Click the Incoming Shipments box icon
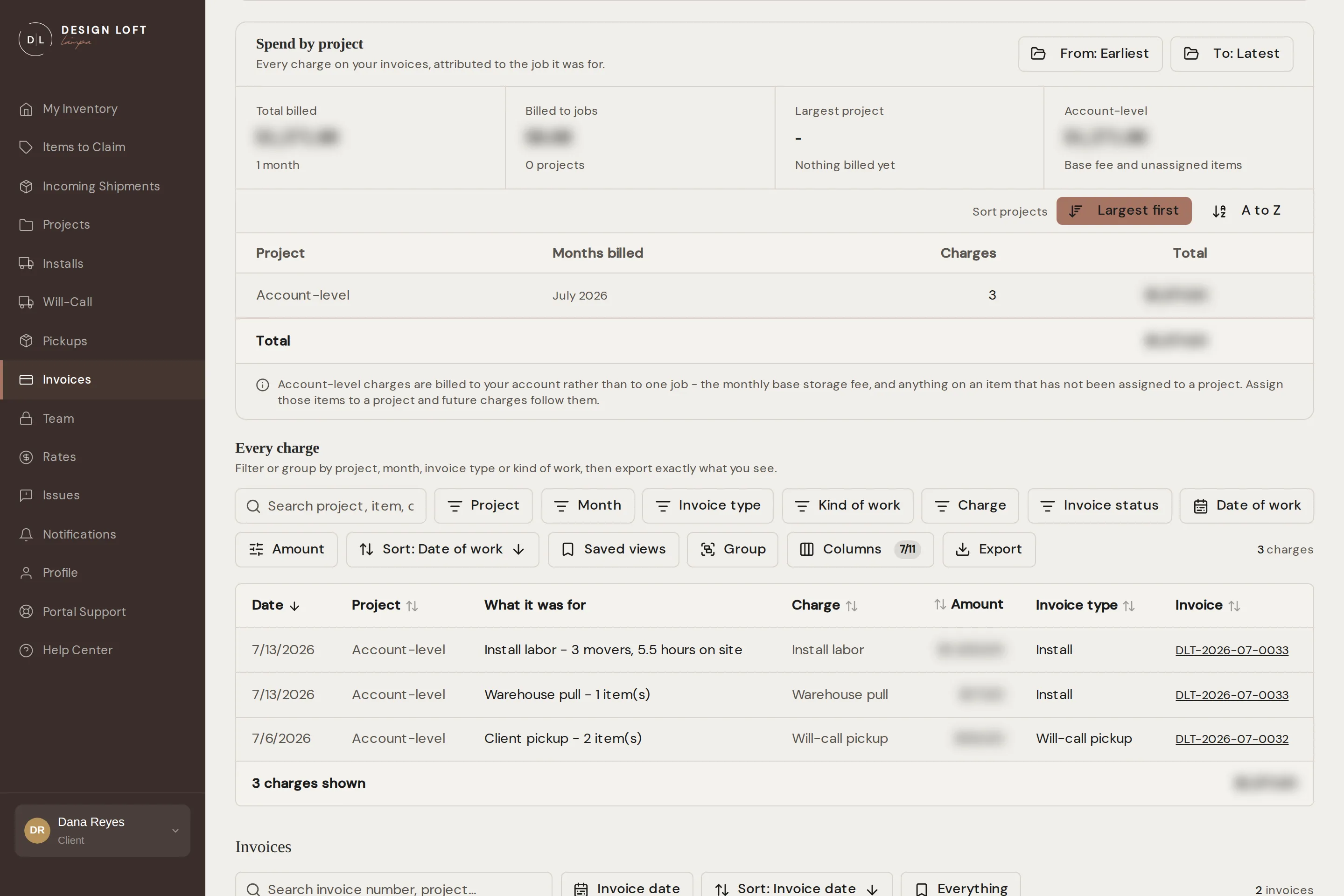1344x896 pixels. (x=26, y=186)
